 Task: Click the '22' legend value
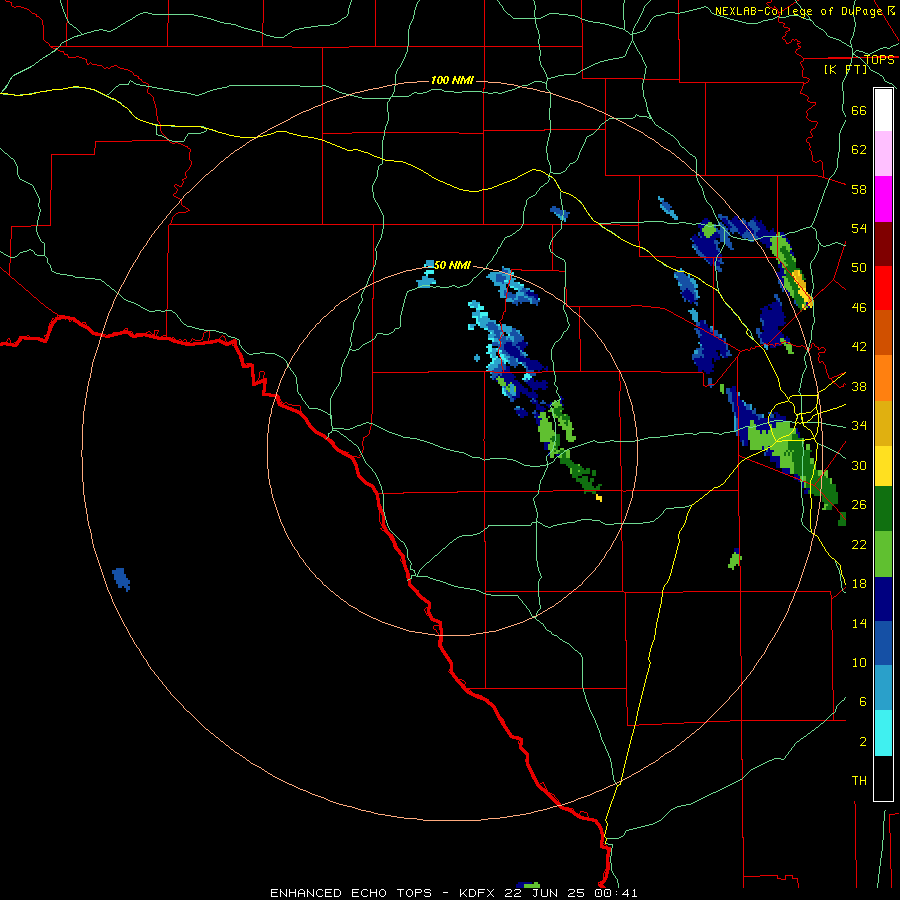tap(859, 544)
